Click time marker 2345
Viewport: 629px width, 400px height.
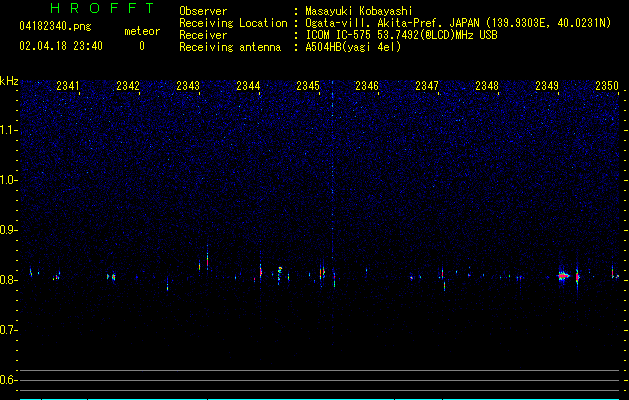(x=308, y=86)
